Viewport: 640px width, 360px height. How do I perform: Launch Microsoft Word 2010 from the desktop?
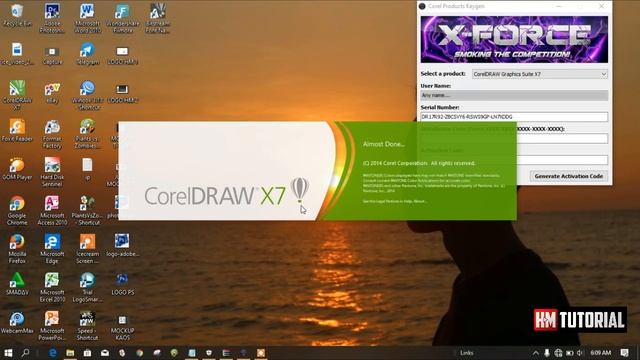87,18
